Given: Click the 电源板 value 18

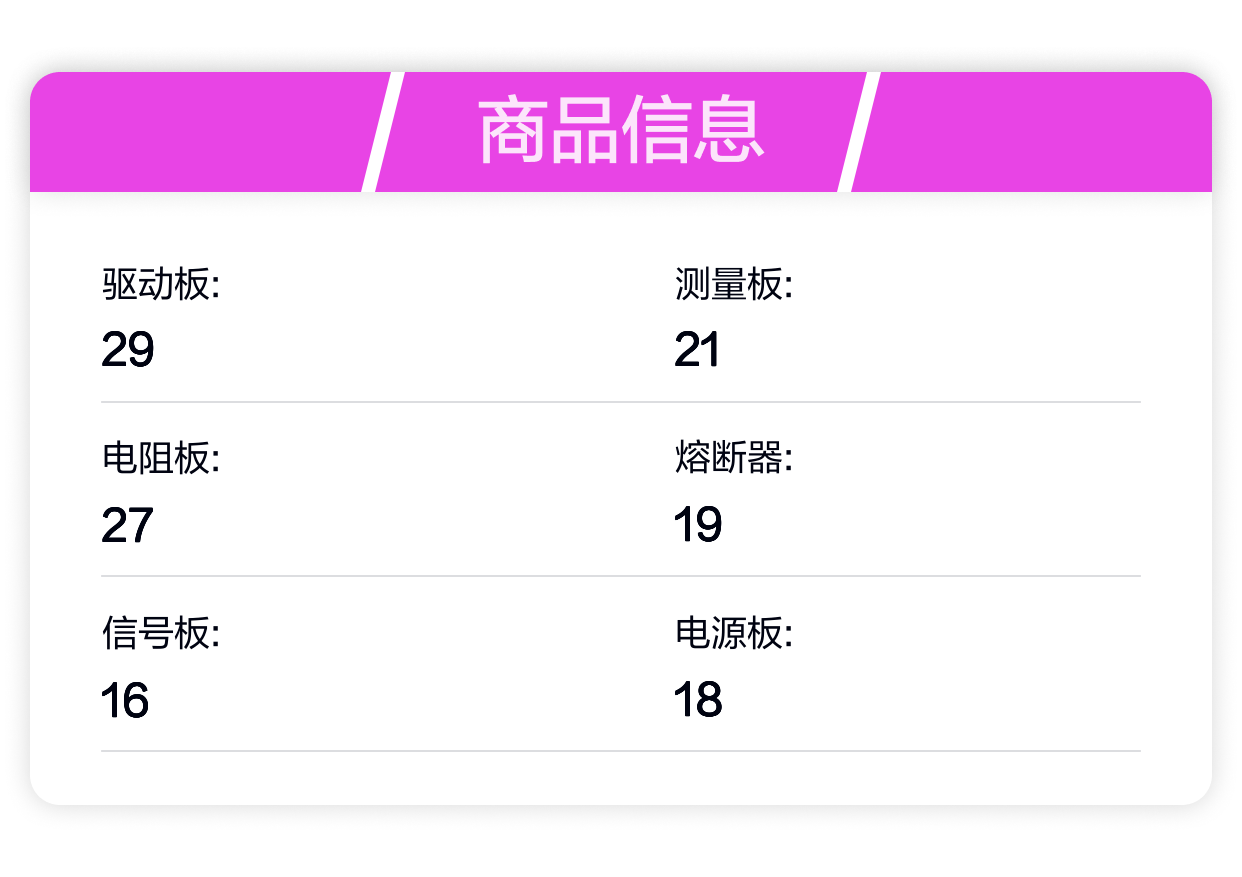Looking at the screenshot, I should [698, 700].
